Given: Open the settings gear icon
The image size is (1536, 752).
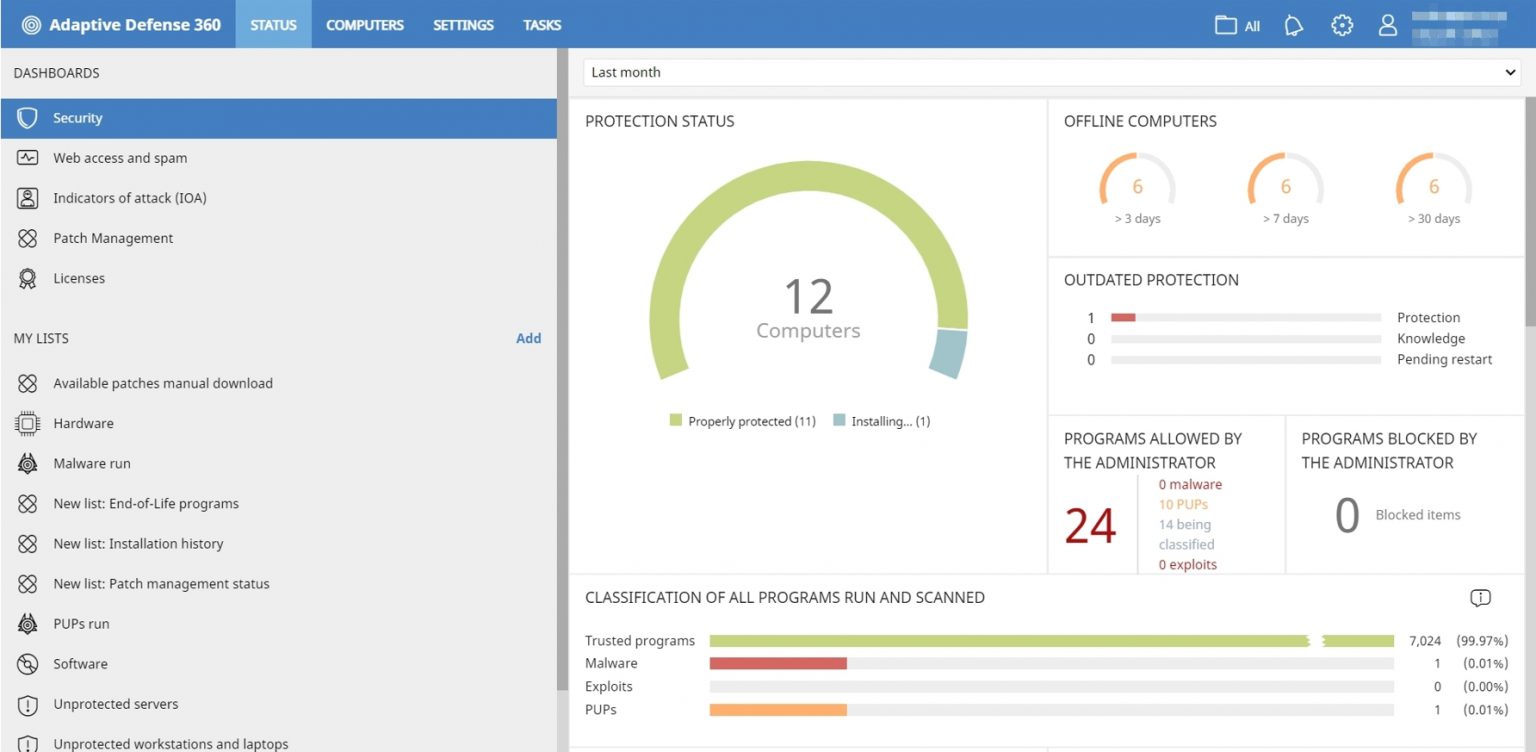Looking at the screenshot, I should 1341,25.
